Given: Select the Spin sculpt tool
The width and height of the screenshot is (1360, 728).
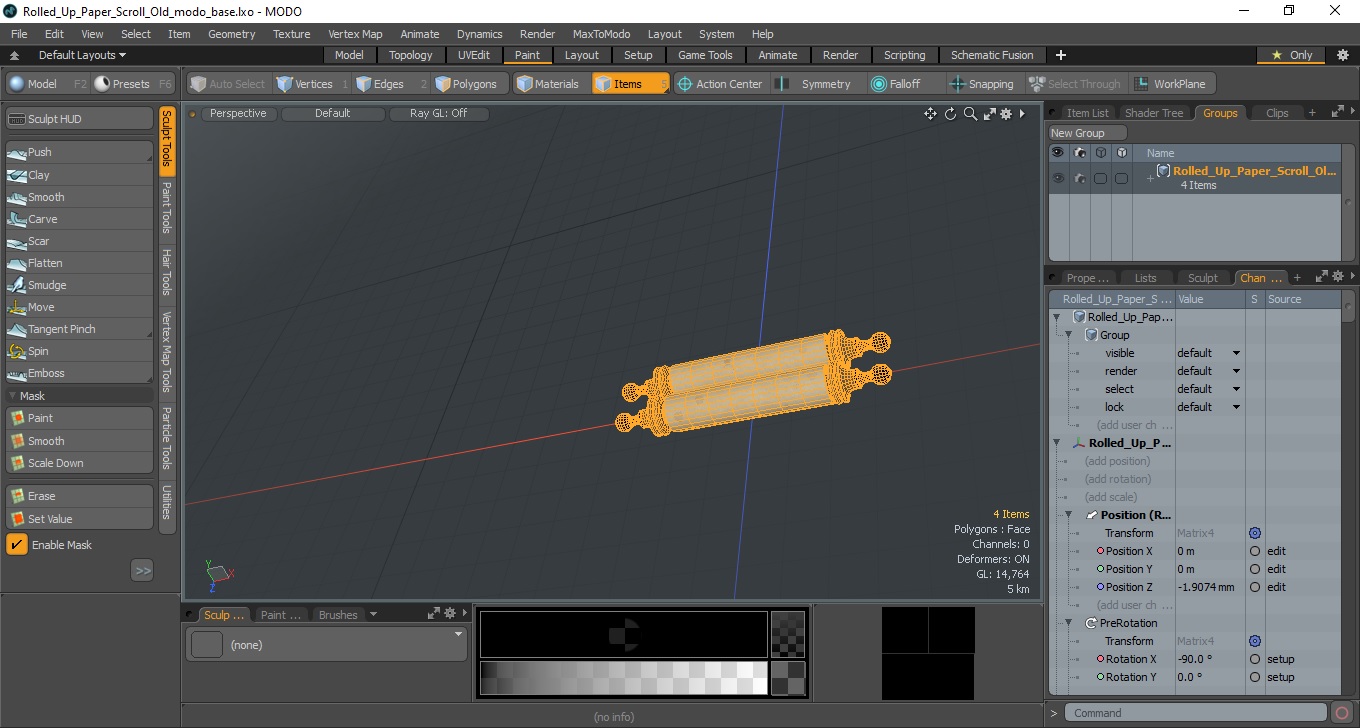Looking at the screenshot, I should 80,351.
